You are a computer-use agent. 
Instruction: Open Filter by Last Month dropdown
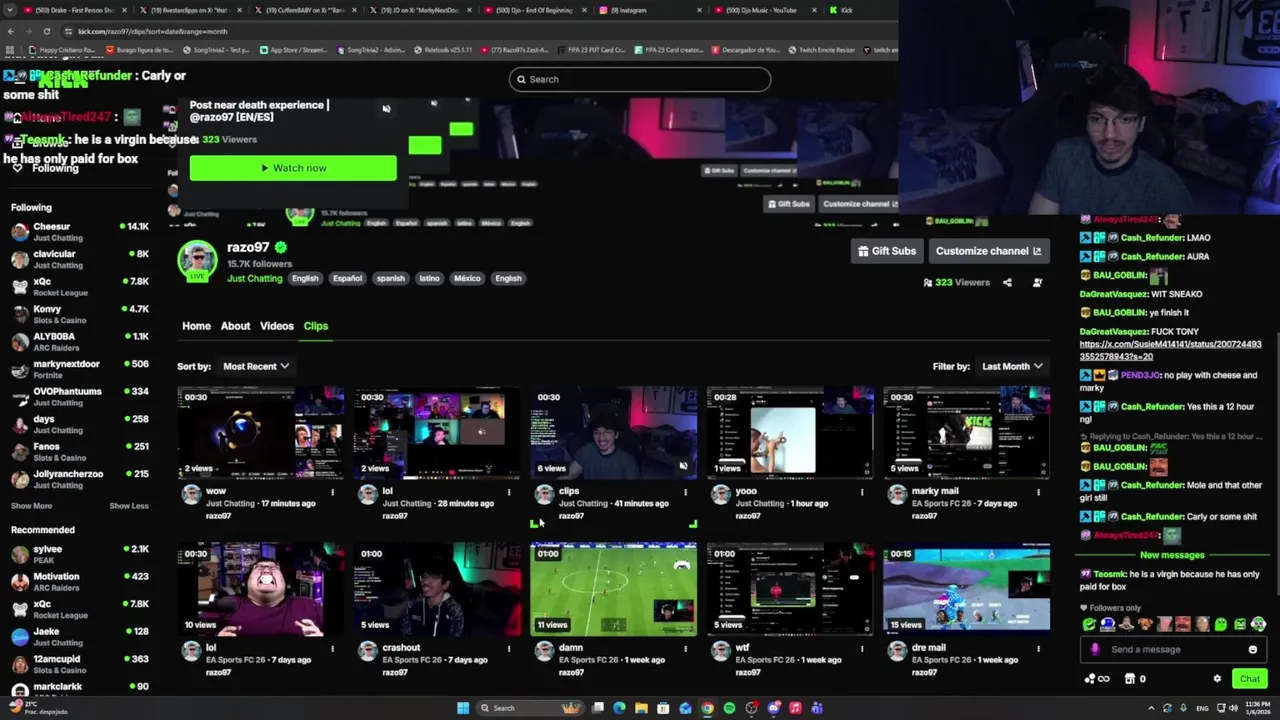coord(1012,366)
